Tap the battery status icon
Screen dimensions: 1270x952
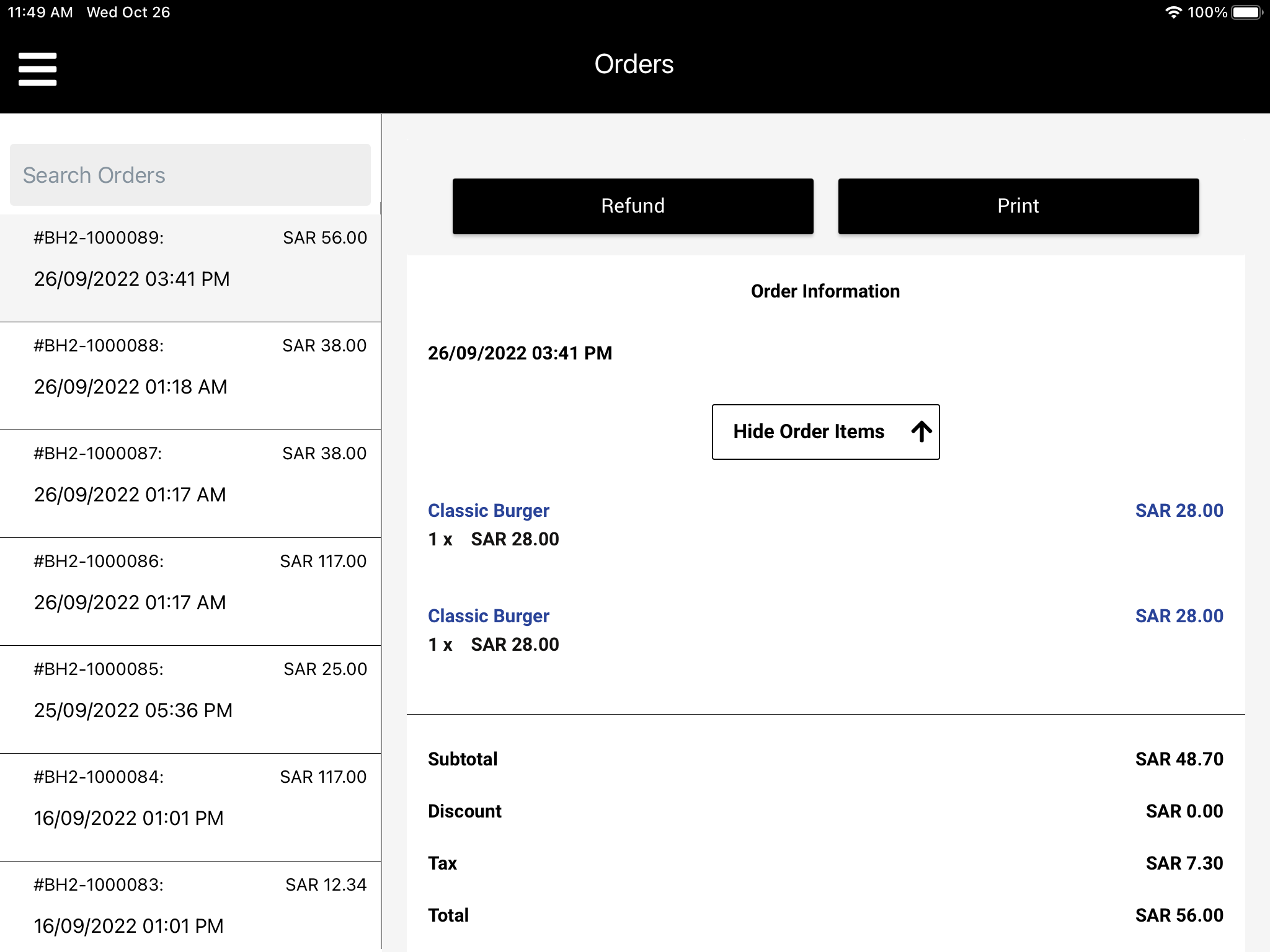tap(1247, 12)
